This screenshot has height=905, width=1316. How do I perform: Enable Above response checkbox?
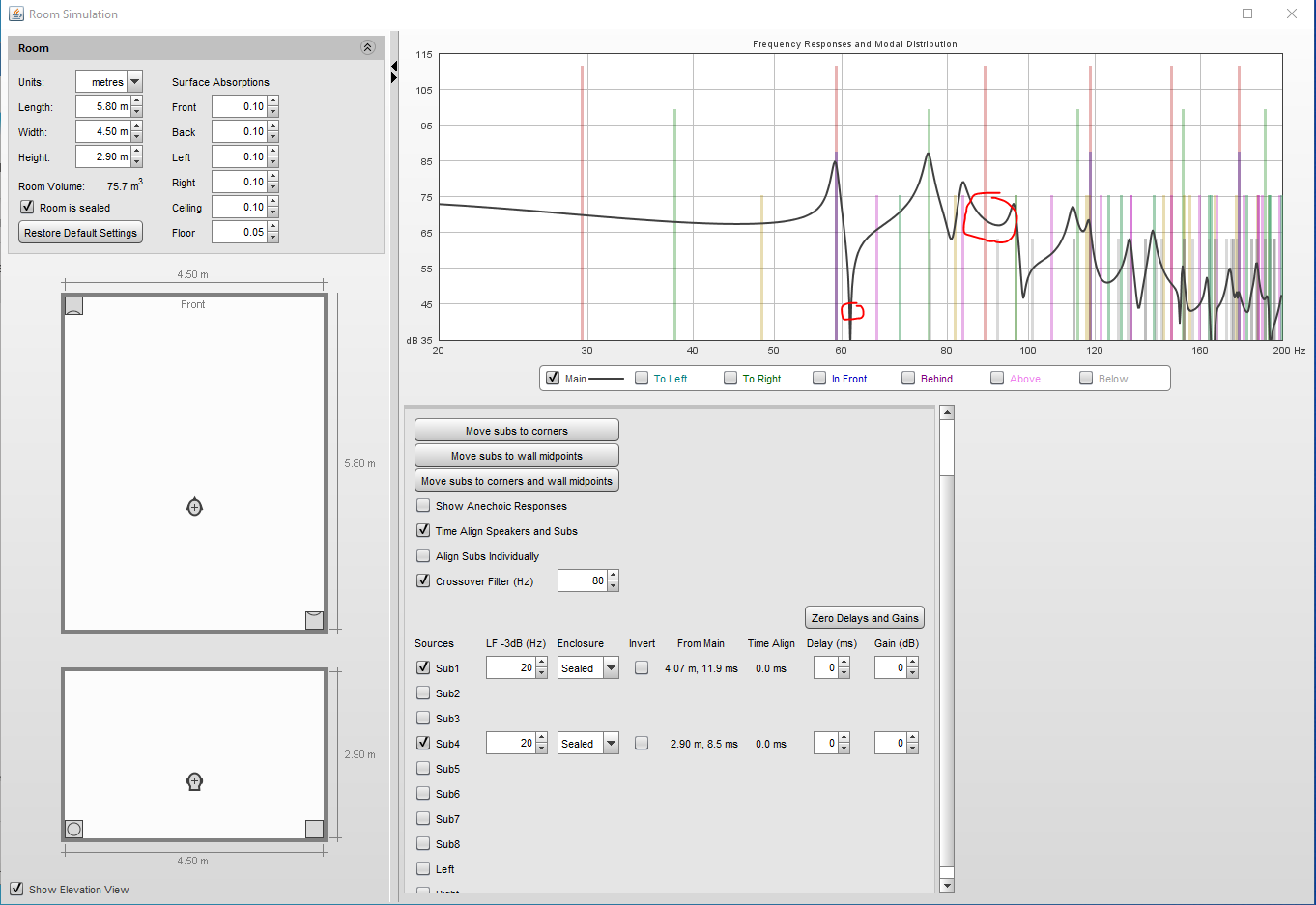[997, 378]
